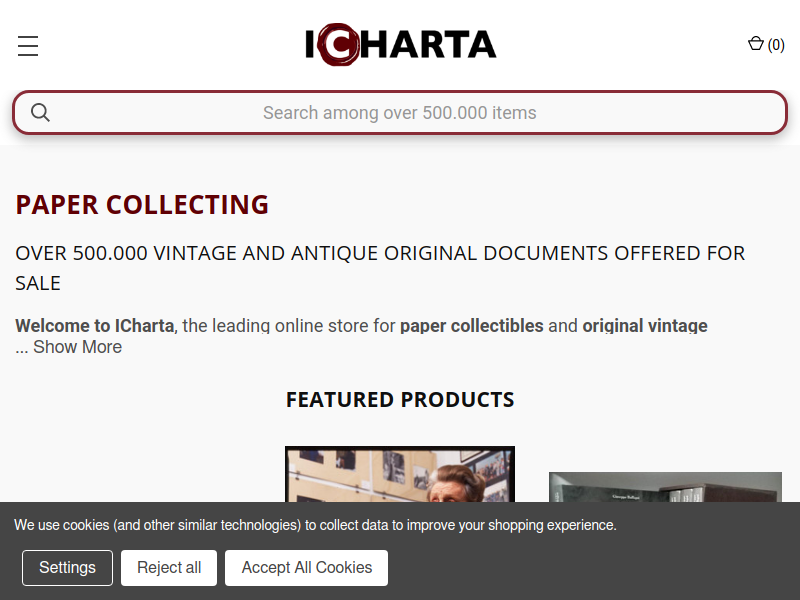Open cookie Settings
Image resolution: width=800 pixels, height=600 pixels.
click(67, 568)
